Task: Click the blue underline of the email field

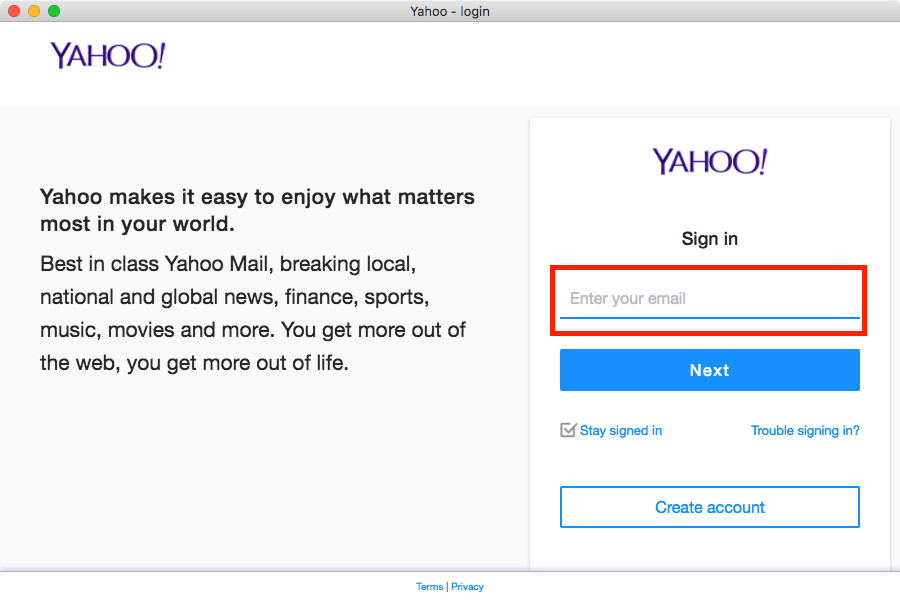Action: pyautogui.click(x=709, y=318)
